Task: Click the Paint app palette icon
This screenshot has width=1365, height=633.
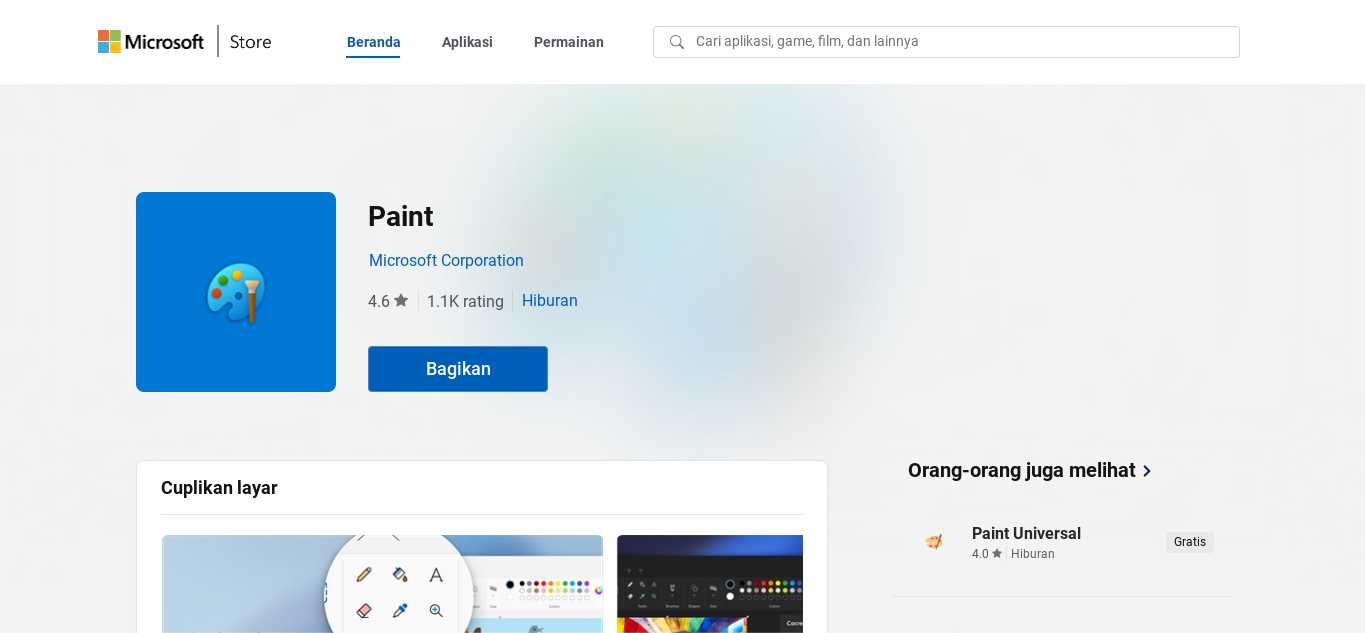Action: [x=236, y=292]
